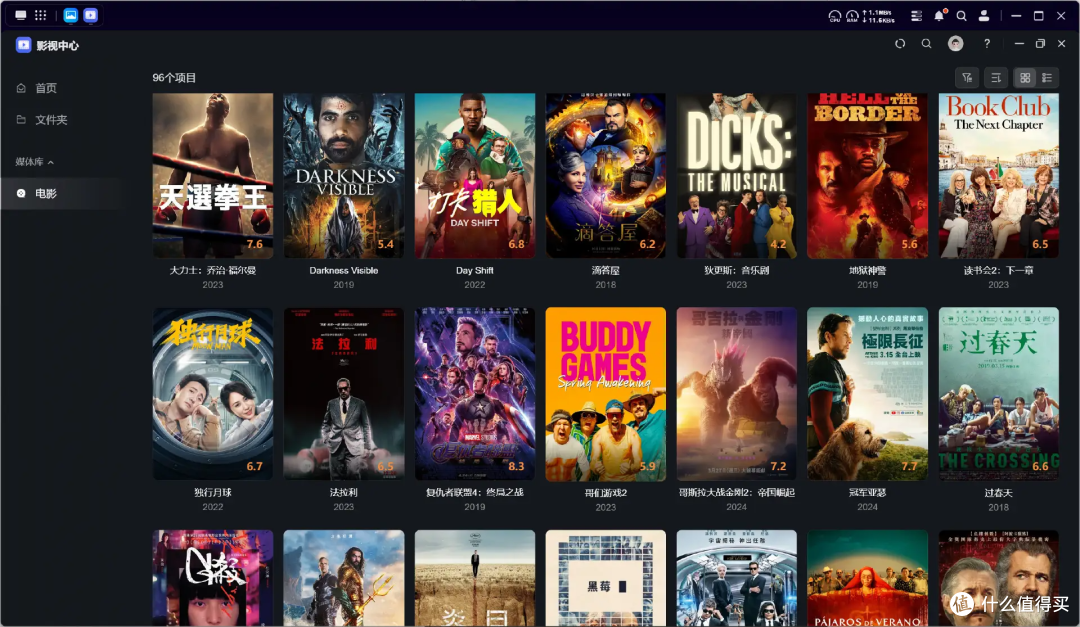This screenshot has width=1080, height=627.
Task: Open the sort order options
Action: (996, 78)
